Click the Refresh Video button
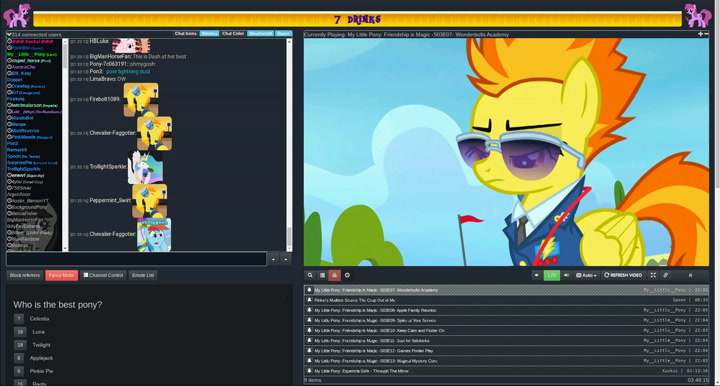This screenshot has width=720, height=386. tap(623, 275)
